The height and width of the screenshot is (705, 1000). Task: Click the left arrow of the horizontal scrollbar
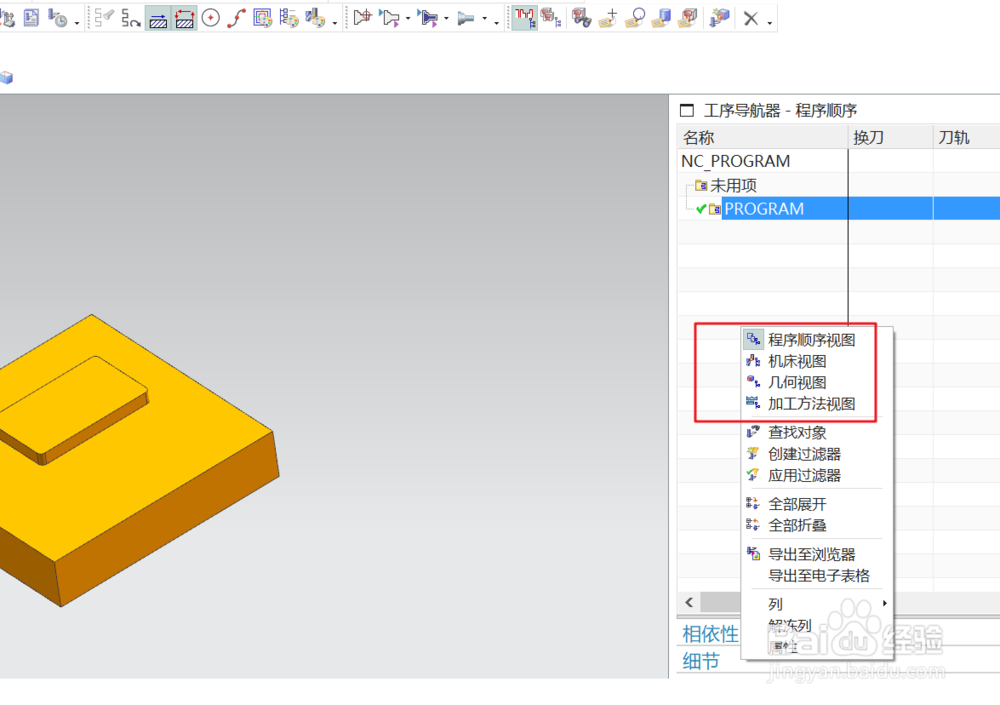[689, 601]
